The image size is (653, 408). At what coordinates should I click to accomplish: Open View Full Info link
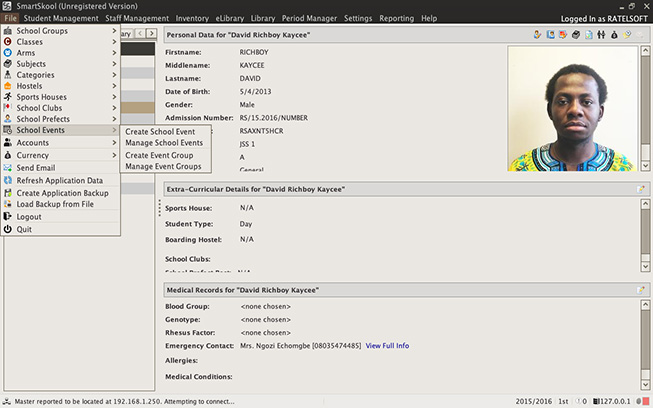(387, 346)
